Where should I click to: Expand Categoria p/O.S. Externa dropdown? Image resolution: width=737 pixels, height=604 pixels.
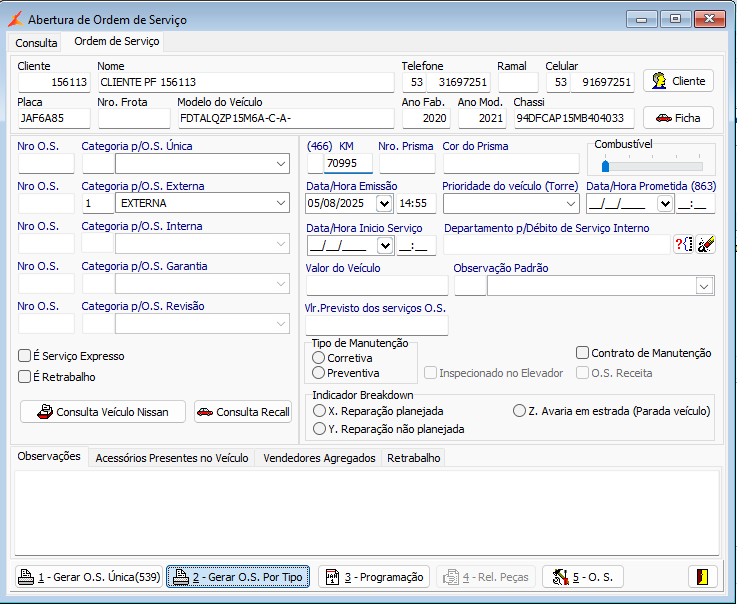(x=279, y=203)
